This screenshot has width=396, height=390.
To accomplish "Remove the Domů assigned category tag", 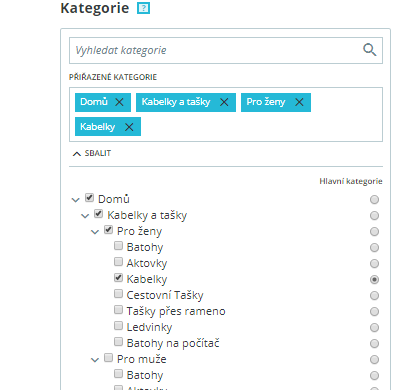I will click(x=119, y=102).
